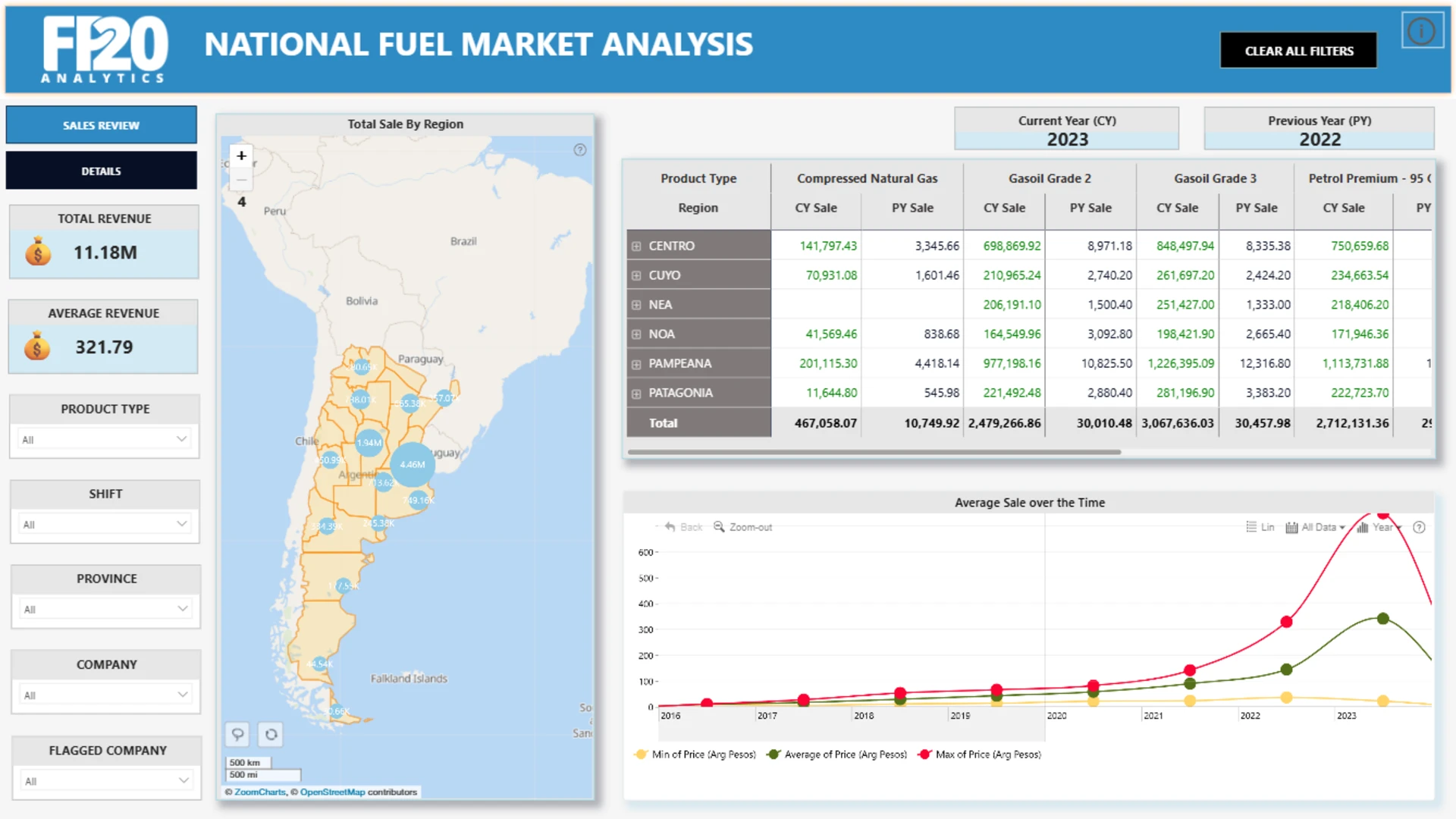Switch to the Details page
The image size is (1456, 819).
102,171
